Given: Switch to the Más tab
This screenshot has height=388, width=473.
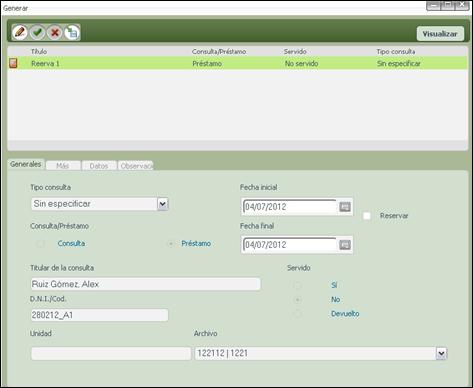Looking at the screenshot, I should [63, 166].
